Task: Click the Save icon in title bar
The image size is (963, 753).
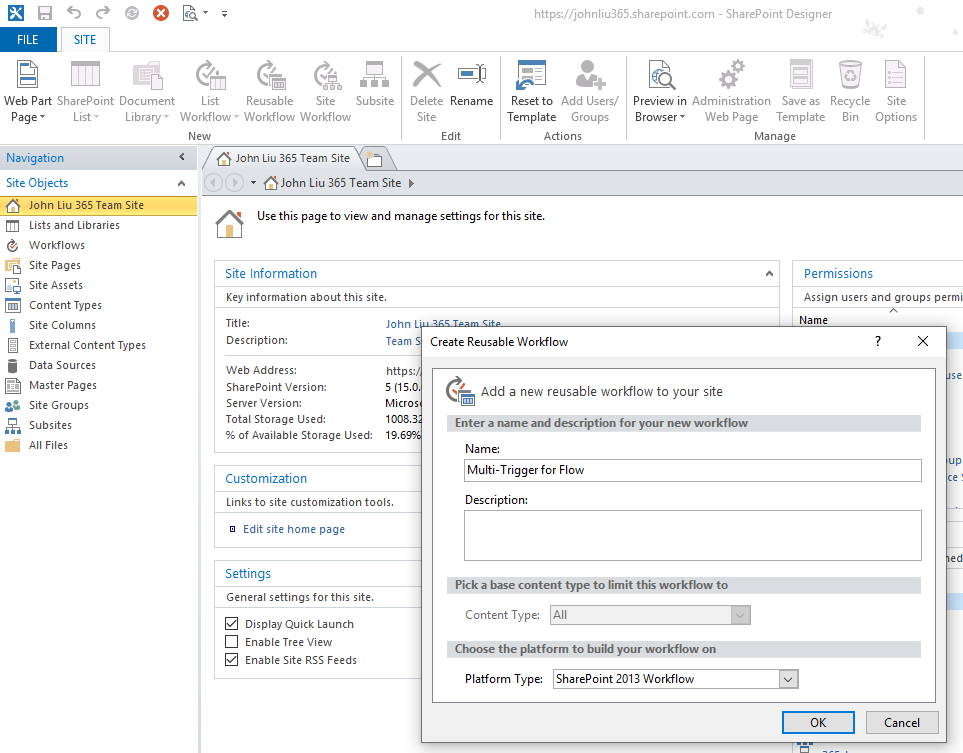Action: (x=45, y=13)
